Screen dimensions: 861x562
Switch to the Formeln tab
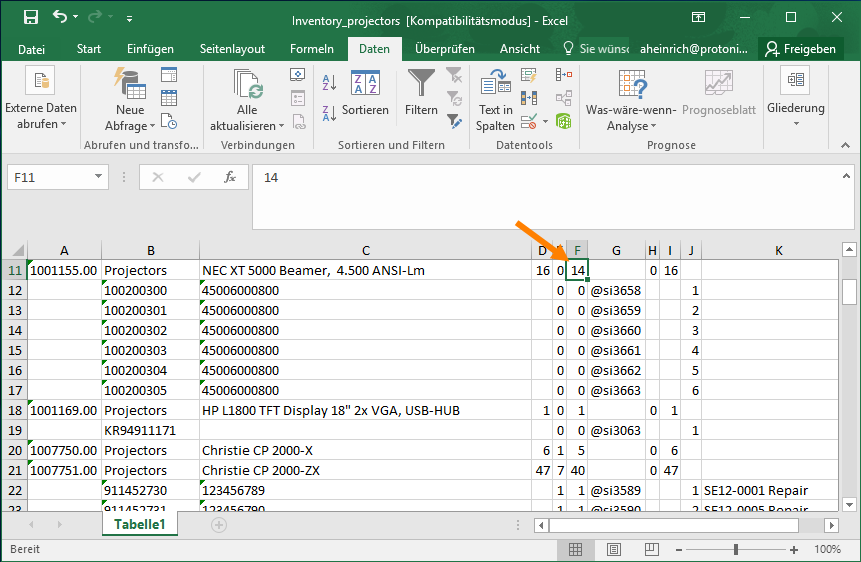click(312, 49)
